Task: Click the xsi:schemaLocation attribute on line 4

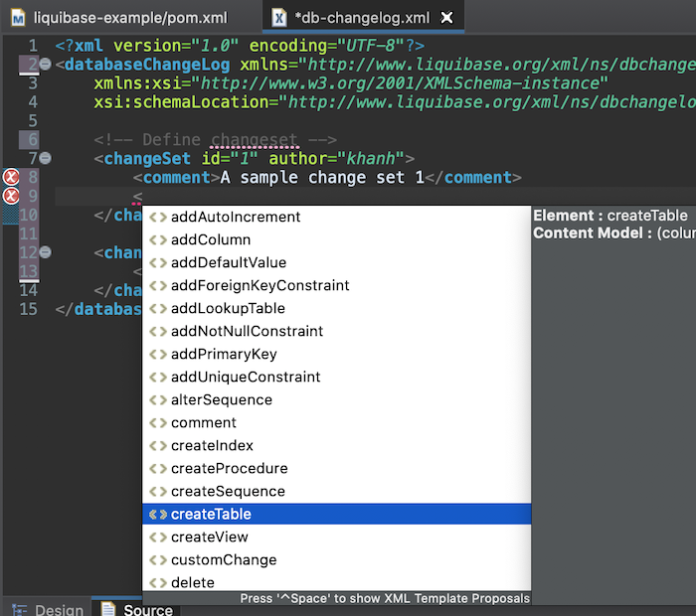Action: click(x=395, y=102)
